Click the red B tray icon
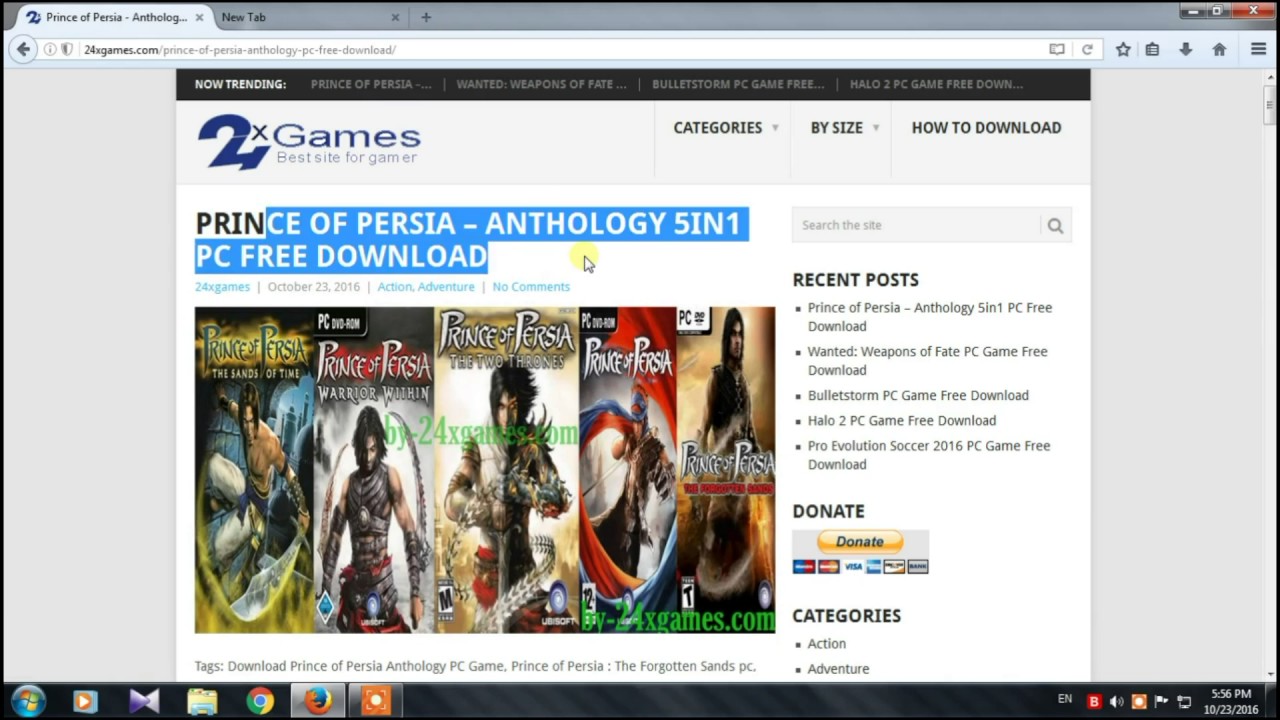Image resolution: width=1280 pixels, height=720 pixels. point(1094,701)
